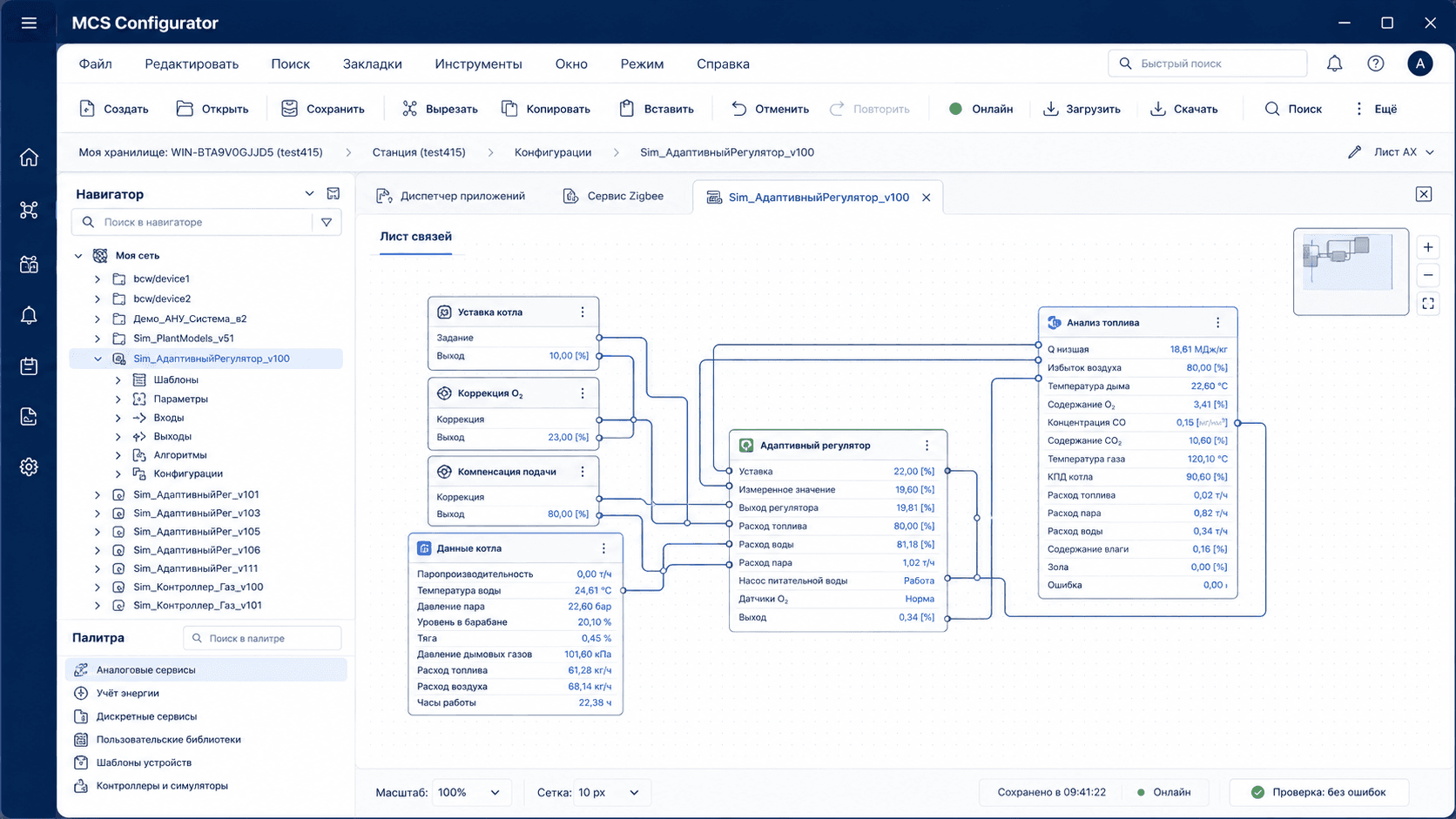Image resolution: width=1456 pixels, height=819 pixels.
Task: Expand Sim_PlantModels_v51 node
Action: pos(98,339)
